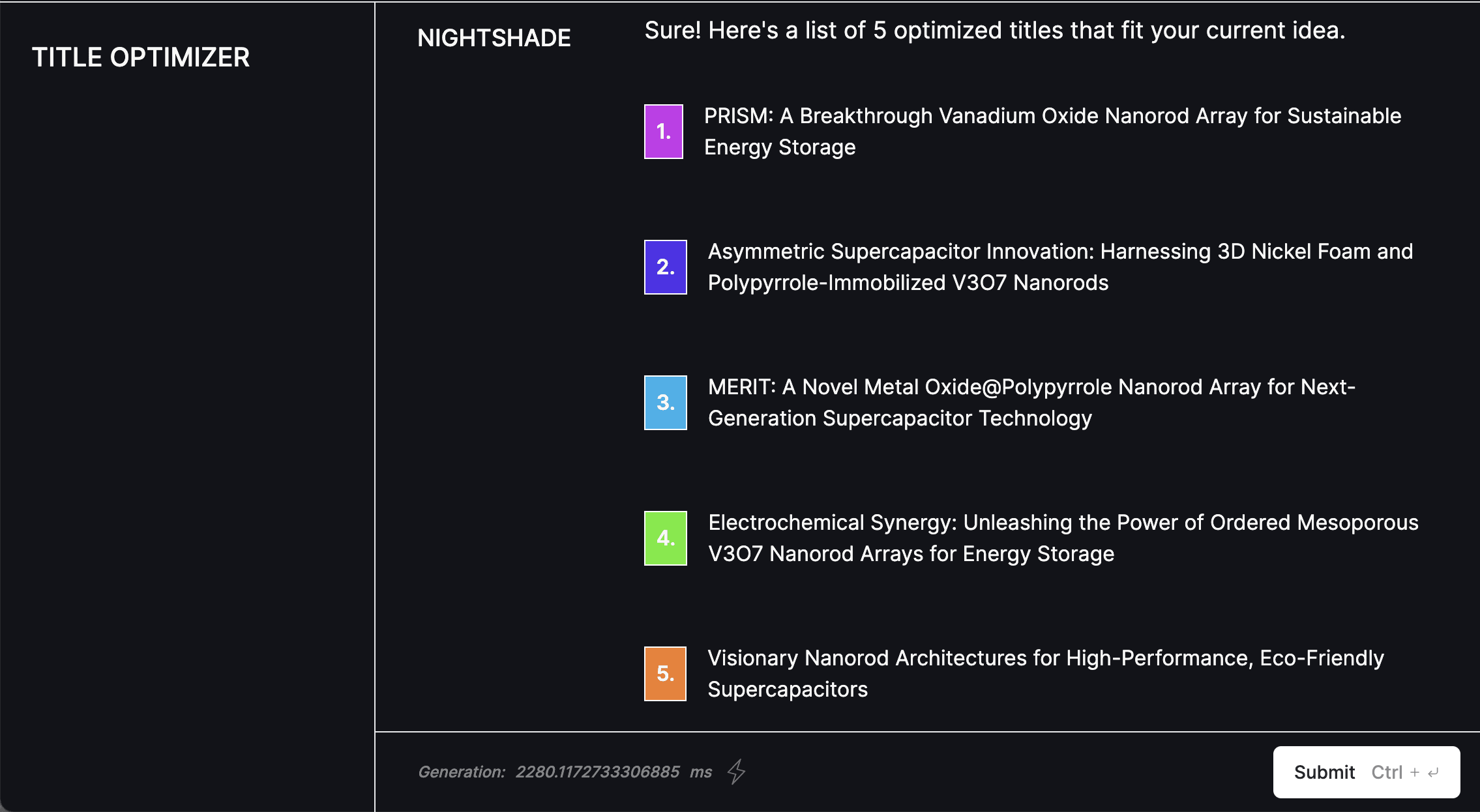Click the ms unit label
The height and width of the screenshot is (812, 1480).
click(701, 772)
